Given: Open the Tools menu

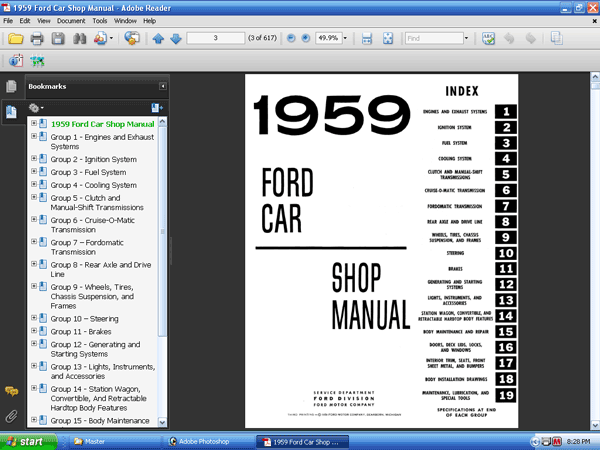Looking at the screenshot, I should click(99, 21).
